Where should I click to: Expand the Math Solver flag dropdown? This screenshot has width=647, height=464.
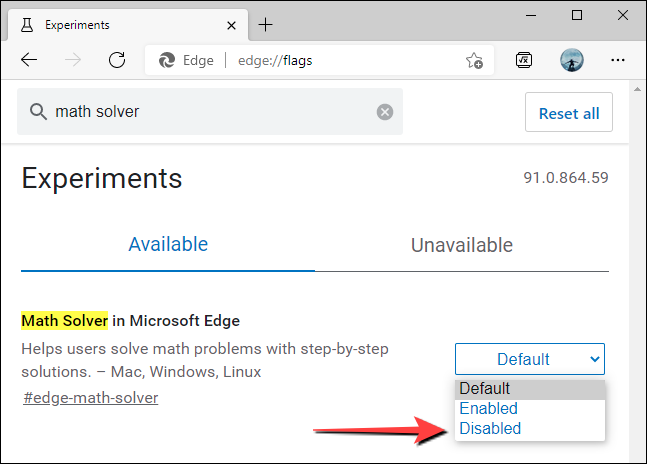[530, 359]
